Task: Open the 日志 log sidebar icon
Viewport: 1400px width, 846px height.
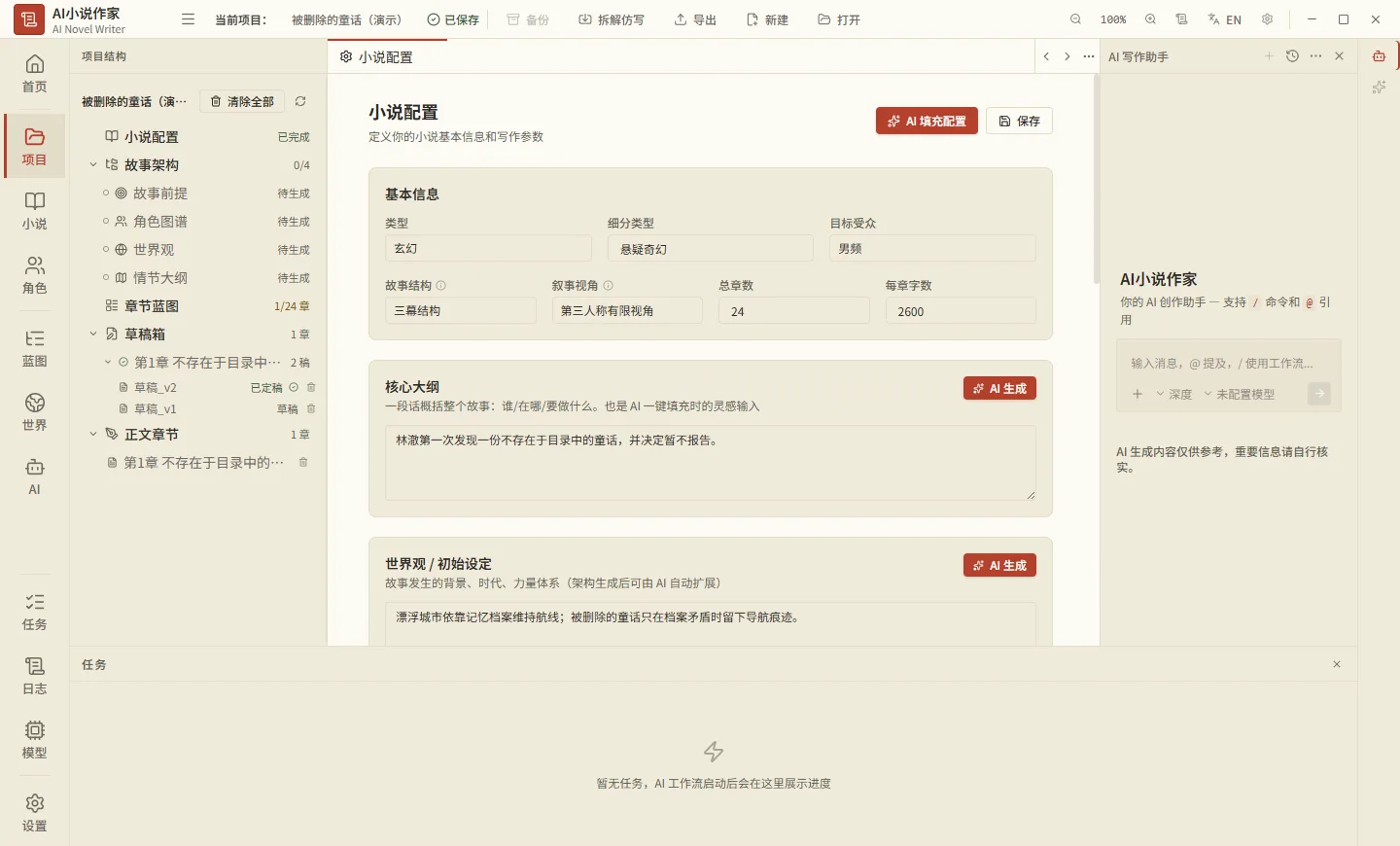Action: 34,675
